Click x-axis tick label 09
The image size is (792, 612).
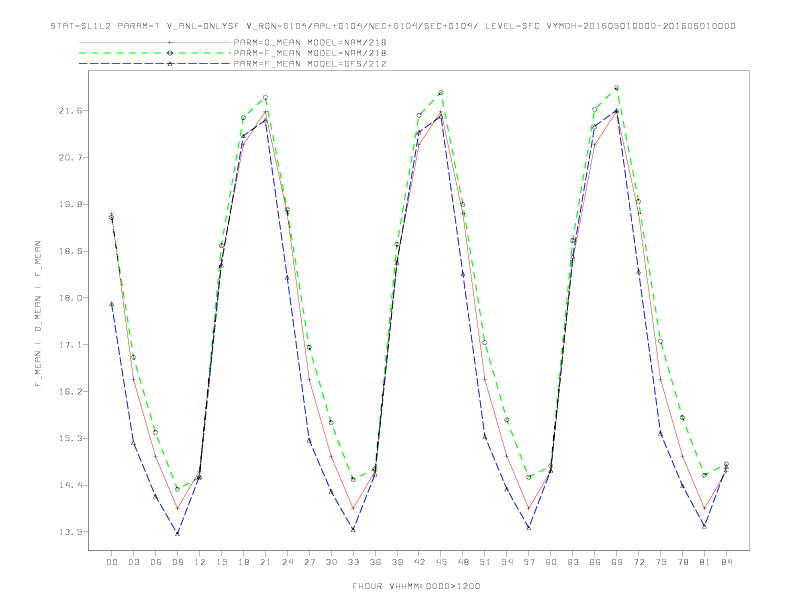177,562
